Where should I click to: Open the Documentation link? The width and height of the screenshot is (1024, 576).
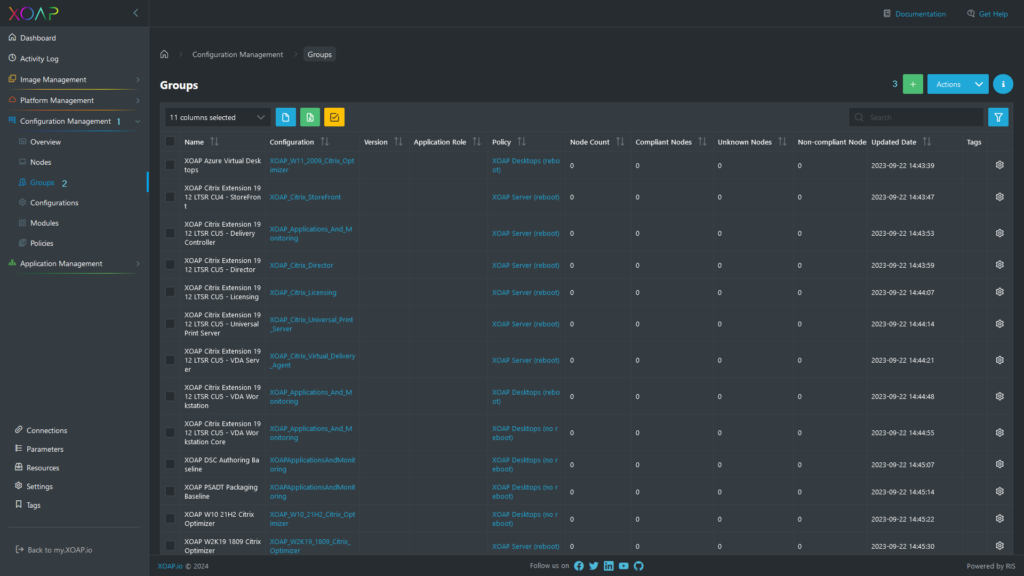click(x=914, y=14)
